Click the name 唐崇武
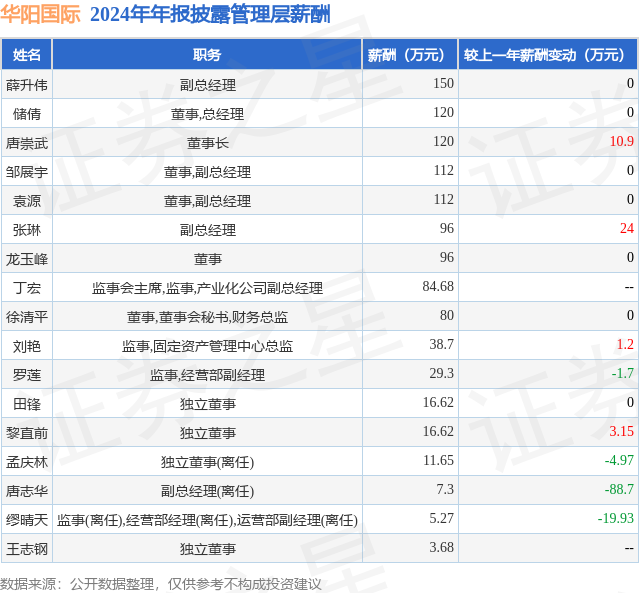The width and height of the screenshot is (639, 593). tap(27, 143)
